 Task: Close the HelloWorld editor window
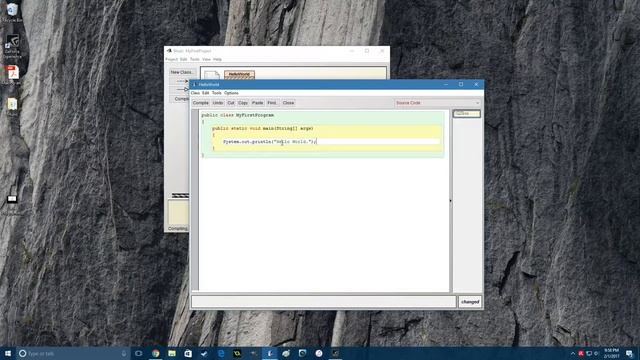point(476,84)
